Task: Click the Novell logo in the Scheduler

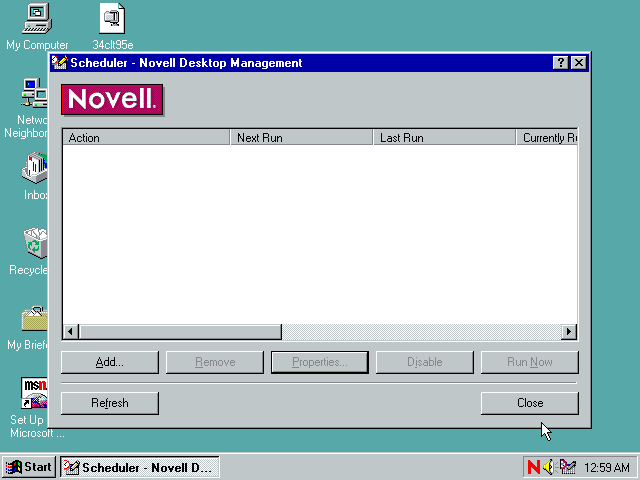Action: [x=112, y=100]
